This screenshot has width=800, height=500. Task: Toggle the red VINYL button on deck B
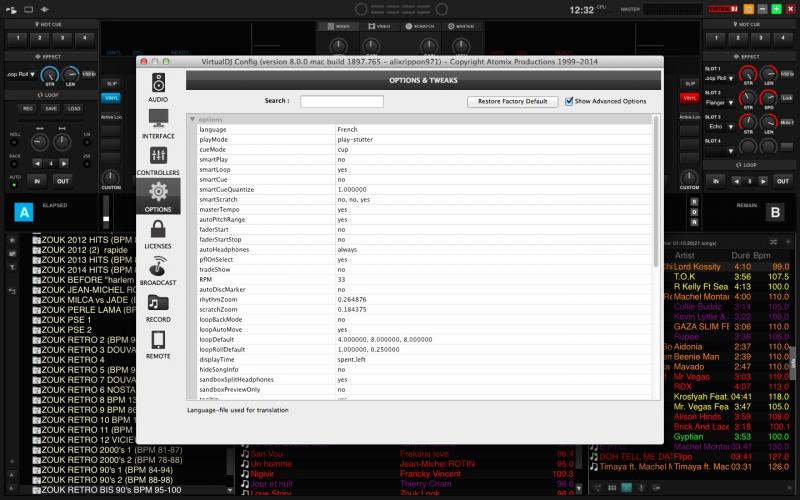click(690, 98)
